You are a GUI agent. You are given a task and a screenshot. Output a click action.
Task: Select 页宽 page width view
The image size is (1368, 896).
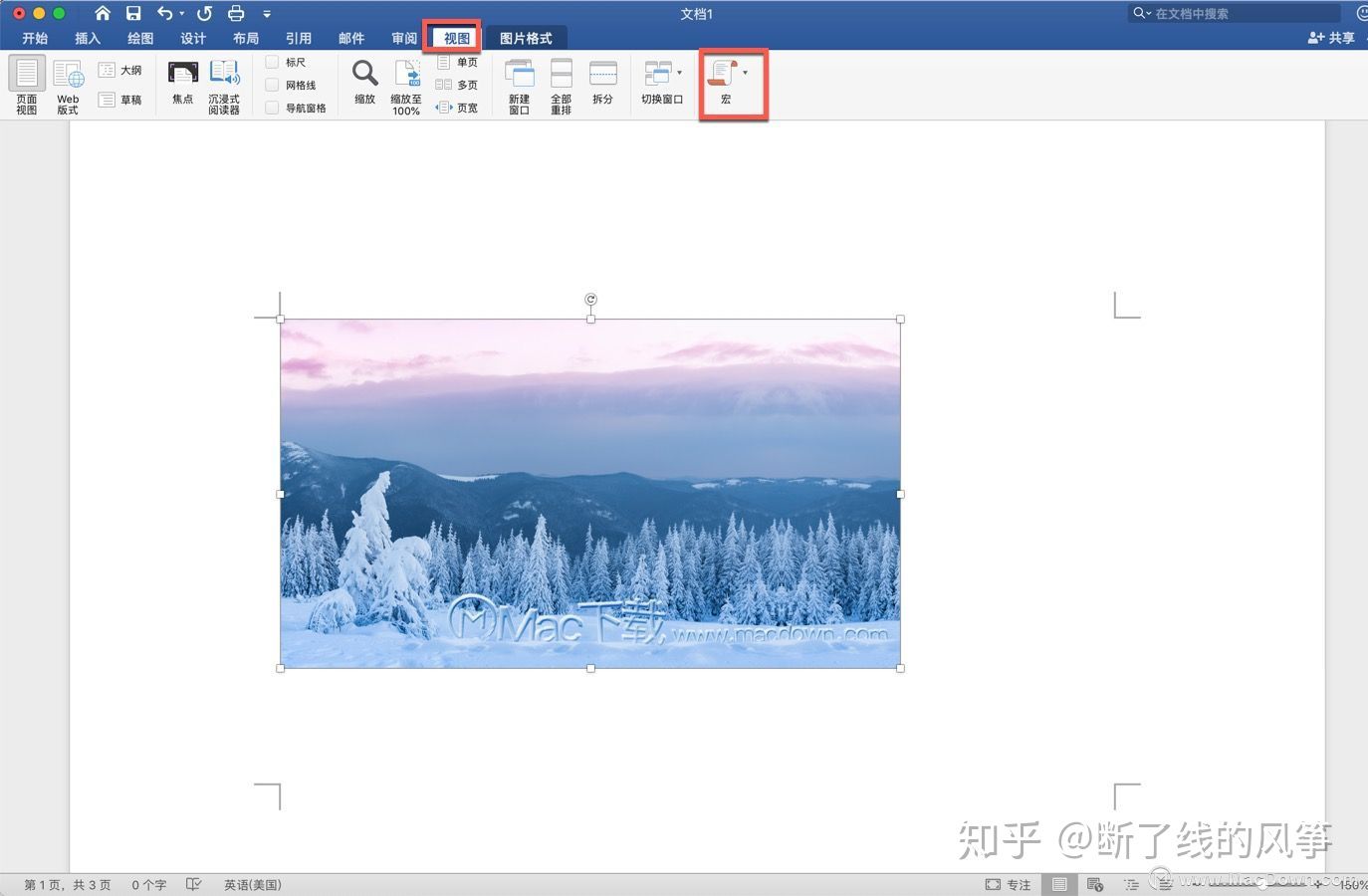[x=457, y=108]
